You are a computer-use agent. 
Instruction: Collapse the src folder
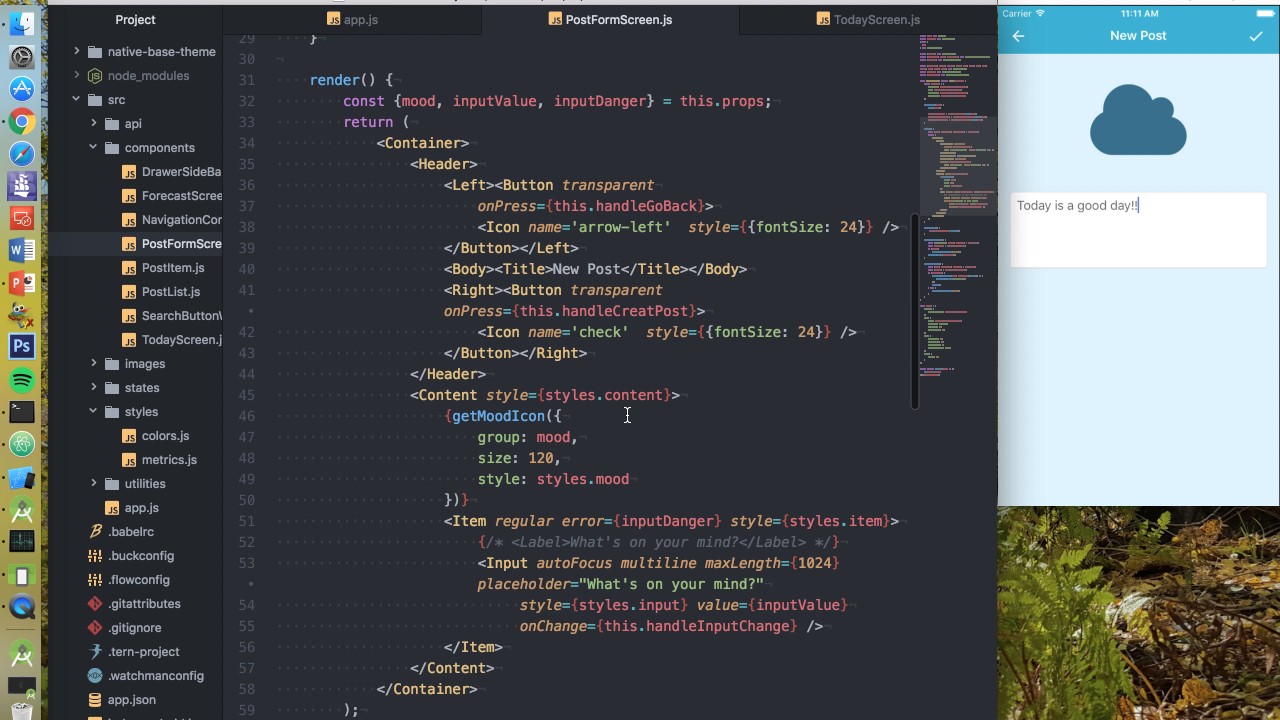[76, 100]
